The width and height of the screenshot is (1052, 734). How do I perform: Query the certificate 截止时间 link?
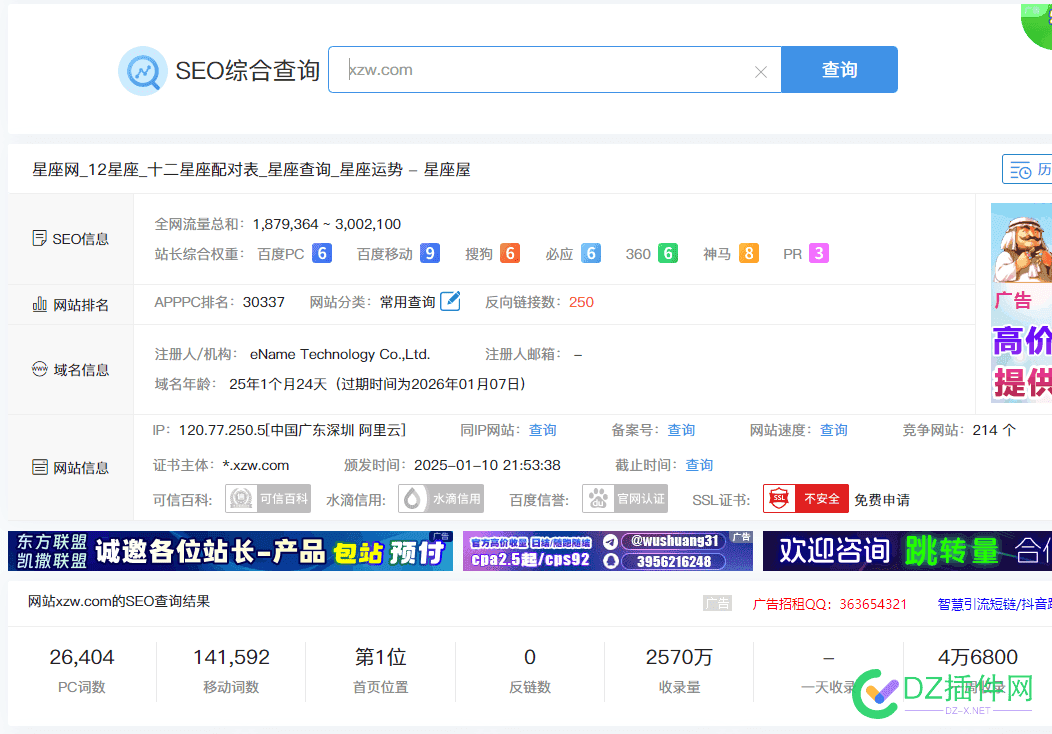(x=699, y=465)
